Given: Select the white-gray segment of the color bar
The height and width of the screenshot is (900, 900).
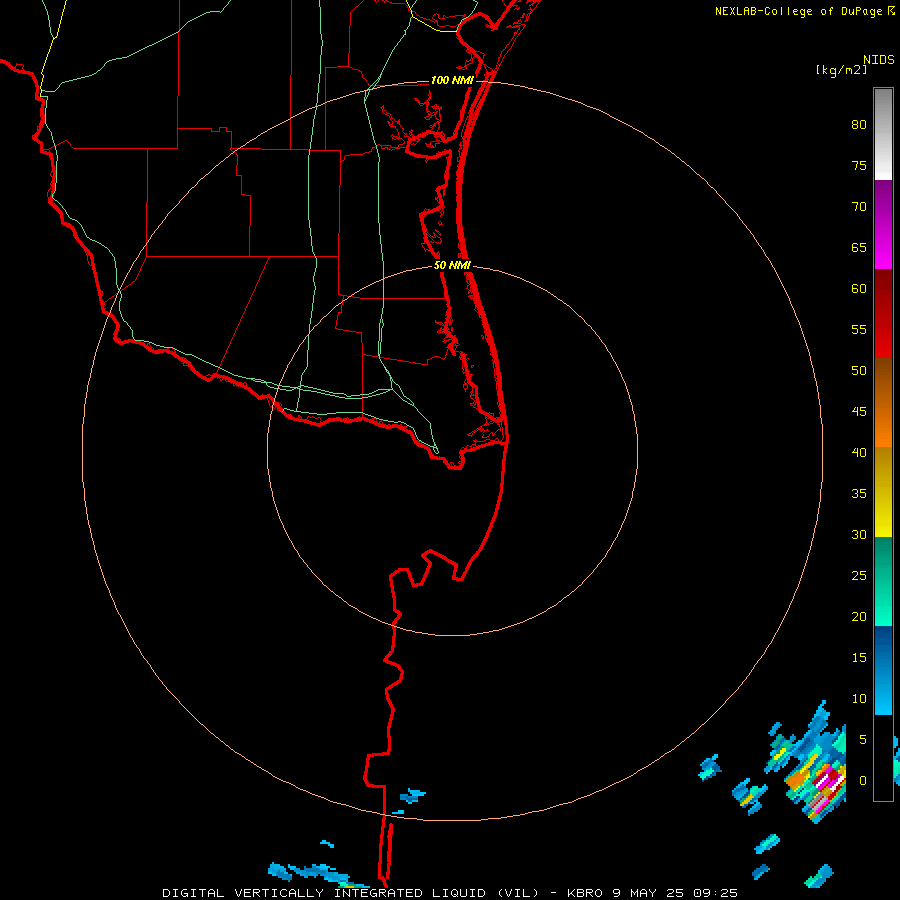Looking at the screenshot, I should pyautogui.click(x=883, y=134).
